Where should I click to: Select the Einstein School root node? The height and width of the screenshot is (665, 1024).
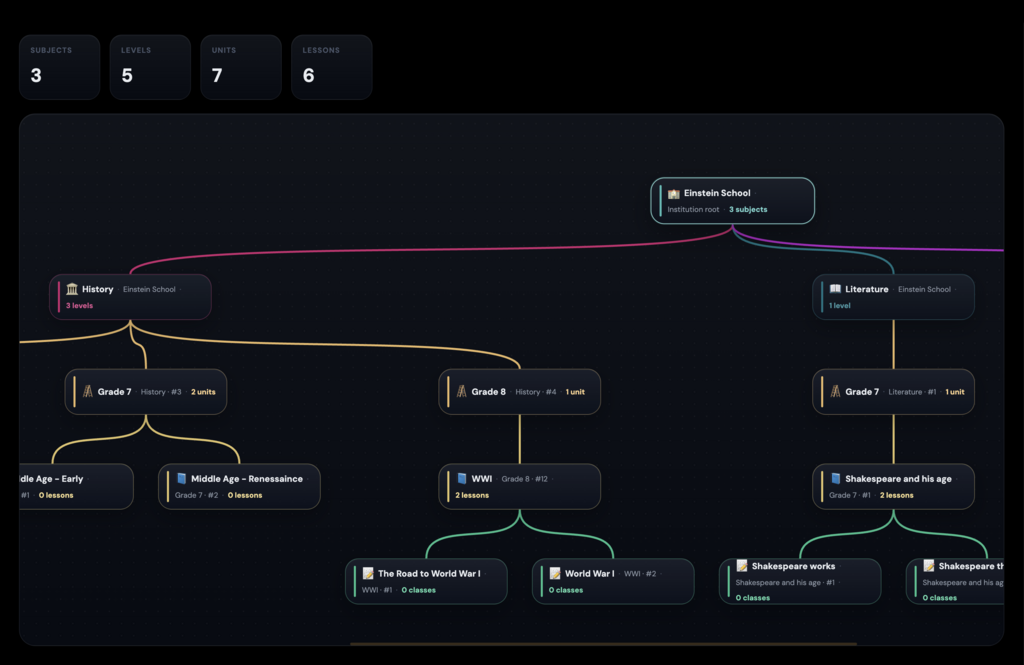(x=733, y=201)
